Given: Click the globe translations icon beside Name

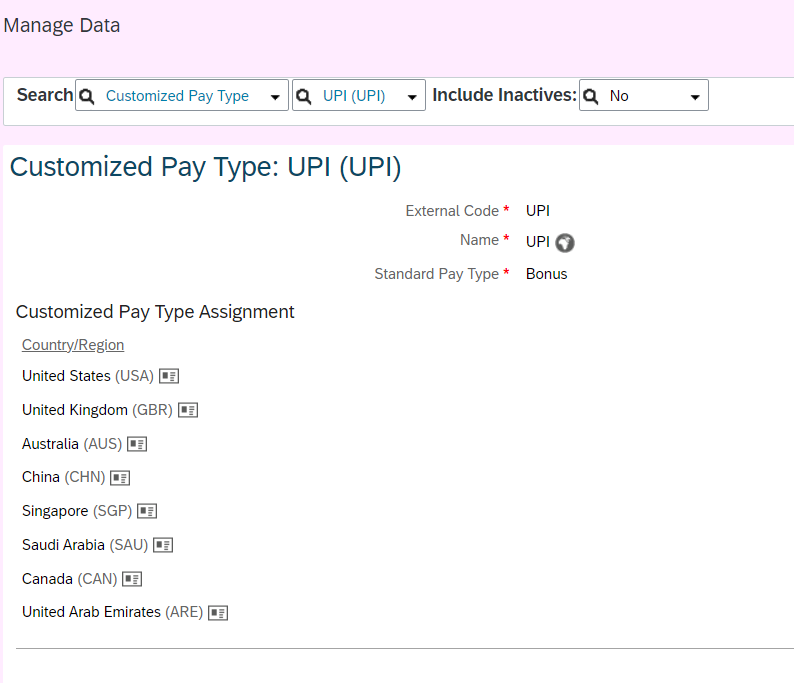Looking at the screenshot, I should tap(565, 243).
